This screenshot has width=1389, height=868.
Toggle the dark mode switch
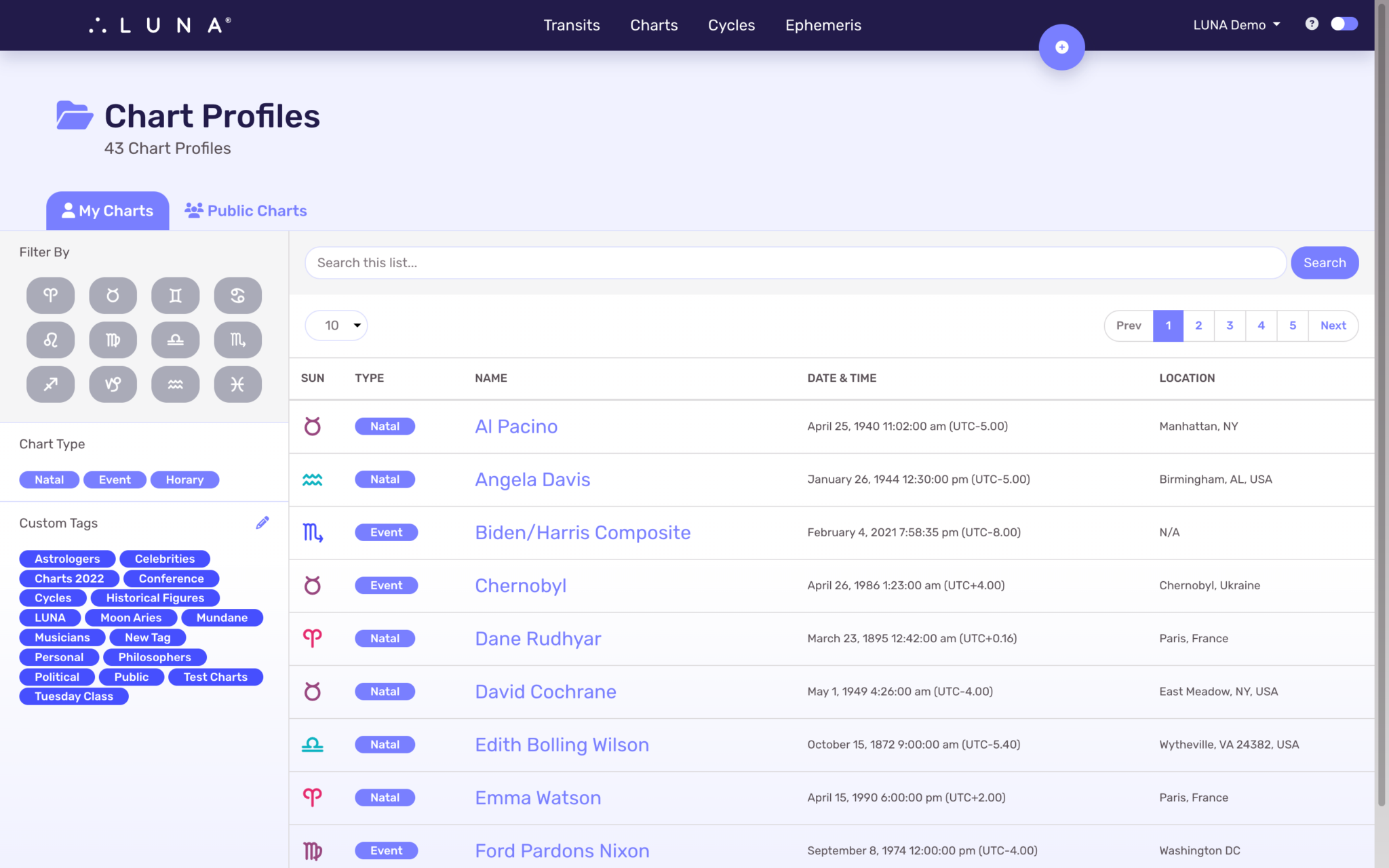[1344, 24]
